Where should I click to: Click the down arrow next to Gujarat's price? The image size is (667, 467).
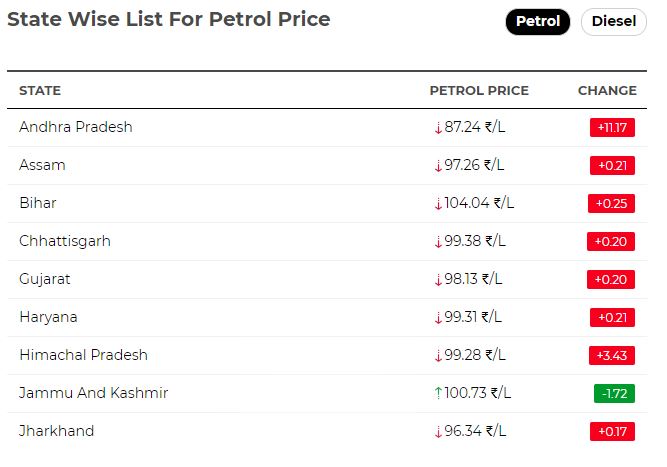pos(439,279)
